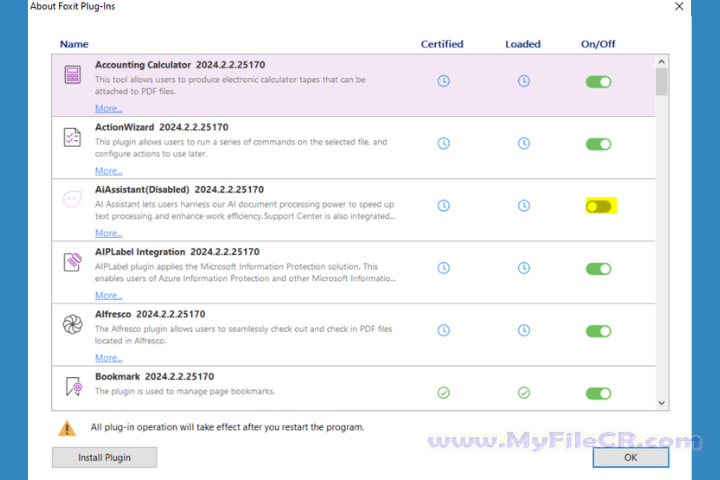Image resolution: width=720 pixels, height=480 pixels.
Task: Open More link under Alfresco
Action: 109,358
